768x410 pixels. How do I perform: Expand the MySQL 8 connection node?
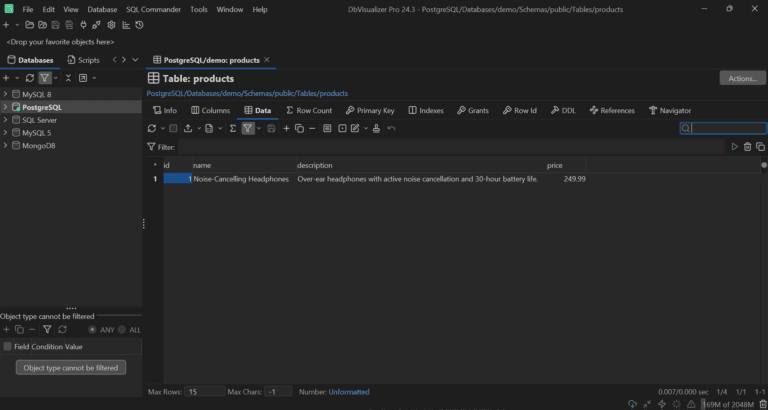[x=5, y=94]
